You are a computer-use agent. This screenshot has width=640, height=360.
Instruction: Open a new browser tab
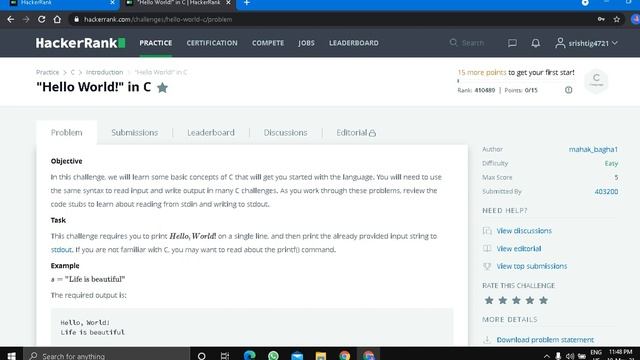pos(247,3)
